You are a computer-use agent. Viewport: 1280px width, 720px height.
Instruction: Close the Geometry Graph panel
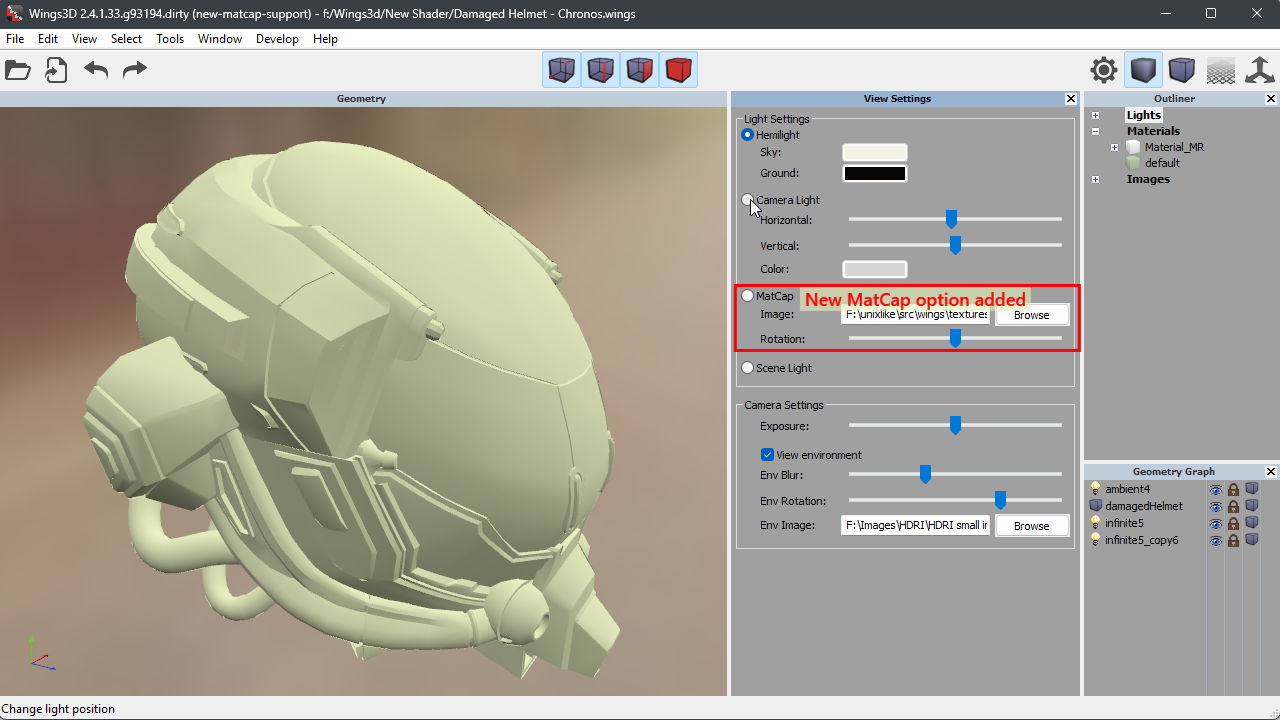1271,472
